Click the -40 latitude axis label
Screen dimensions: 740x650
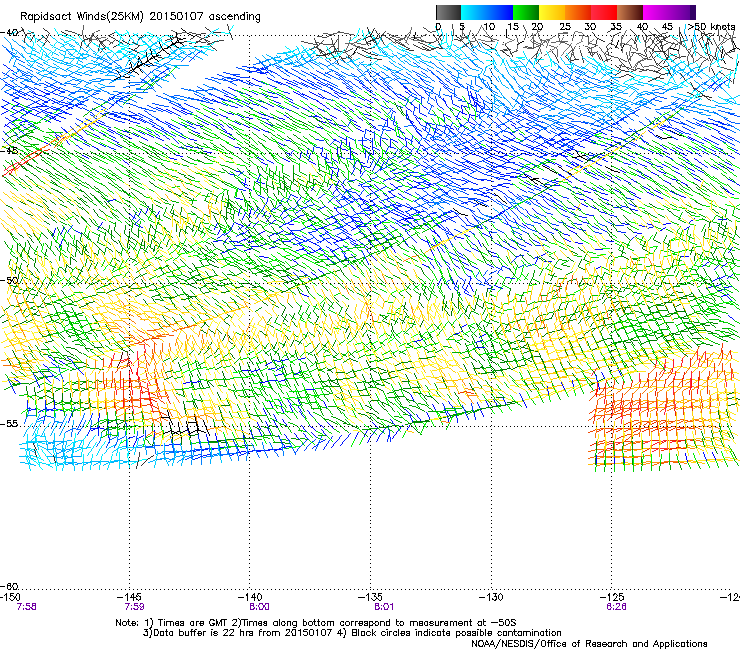click(x=9, y=33)
